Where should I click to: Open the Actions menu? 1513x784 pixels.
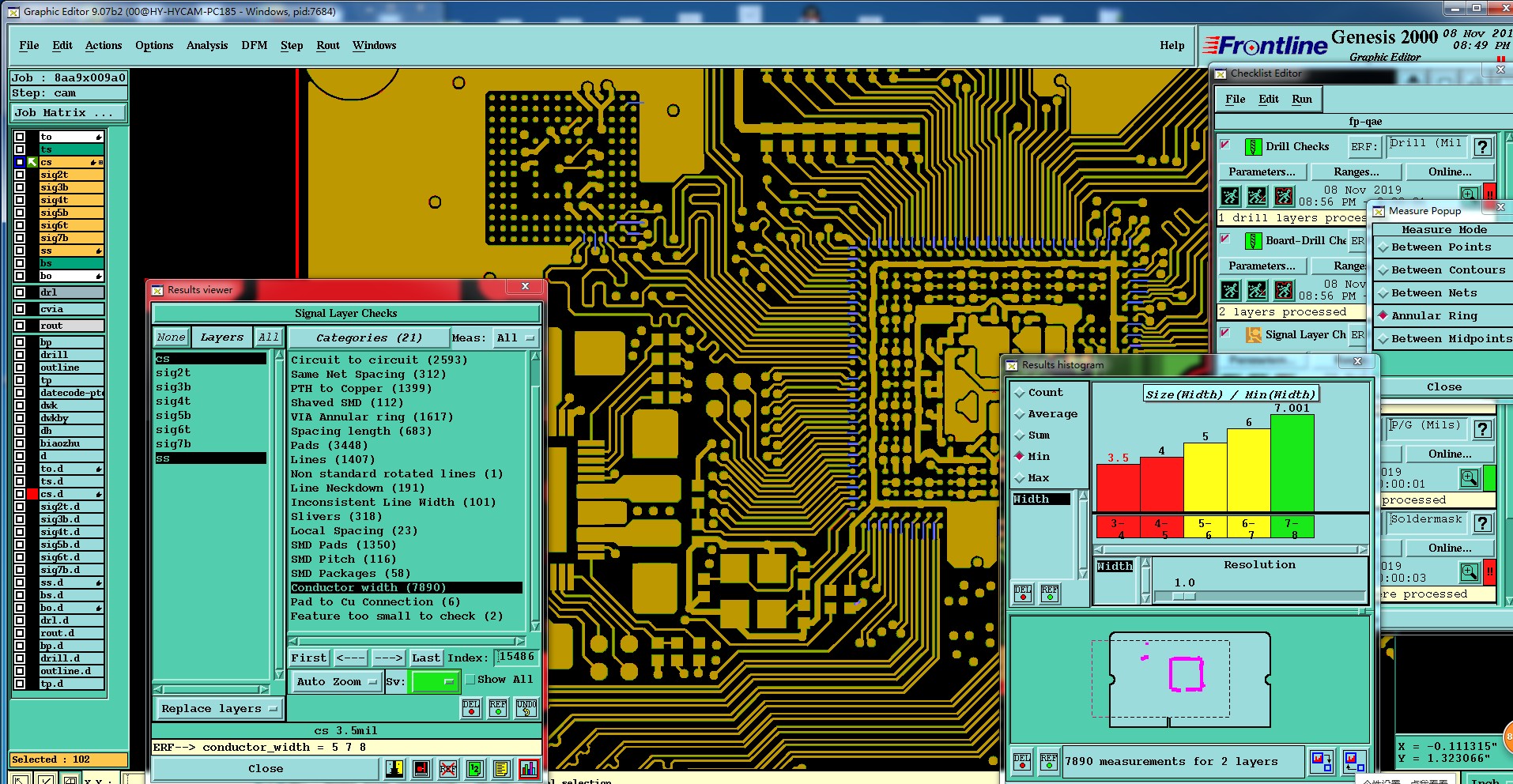104,45
